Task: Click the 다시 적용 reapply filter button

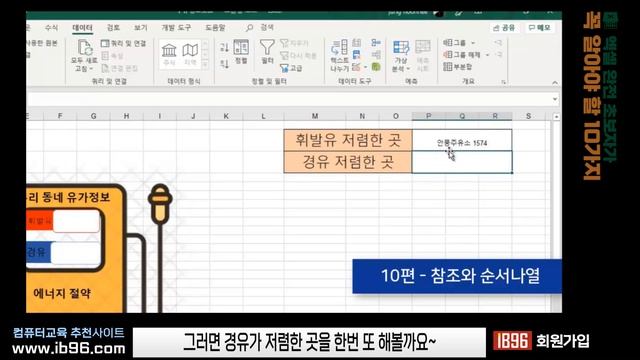Action: point(298,56)
